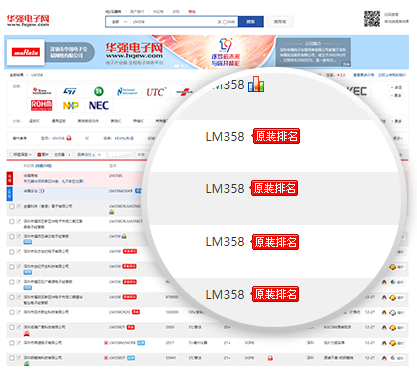Click the blue search button
The image size is (417, 379).
[x=251, y=22]
